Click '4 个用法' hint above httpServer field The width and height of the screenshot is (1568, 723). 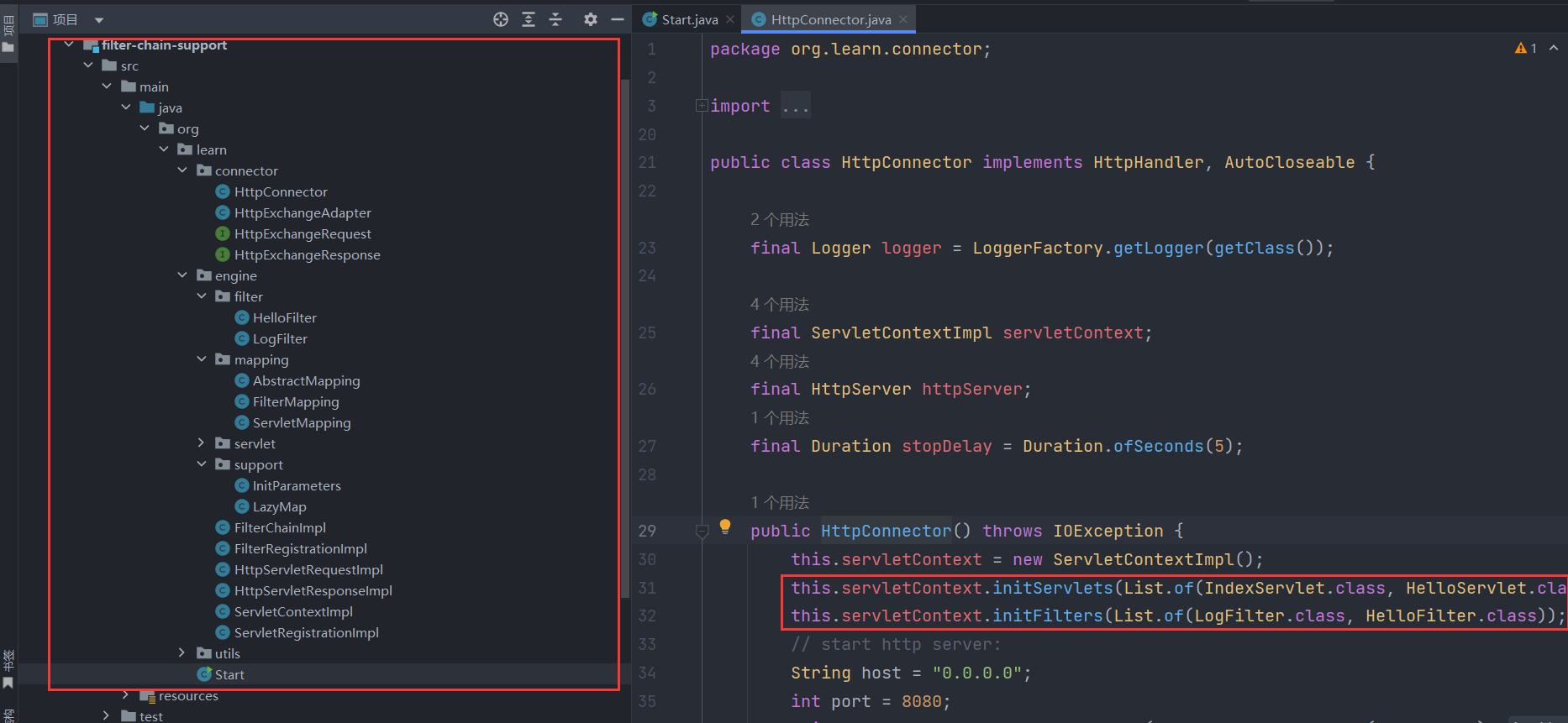coord(780,361)
